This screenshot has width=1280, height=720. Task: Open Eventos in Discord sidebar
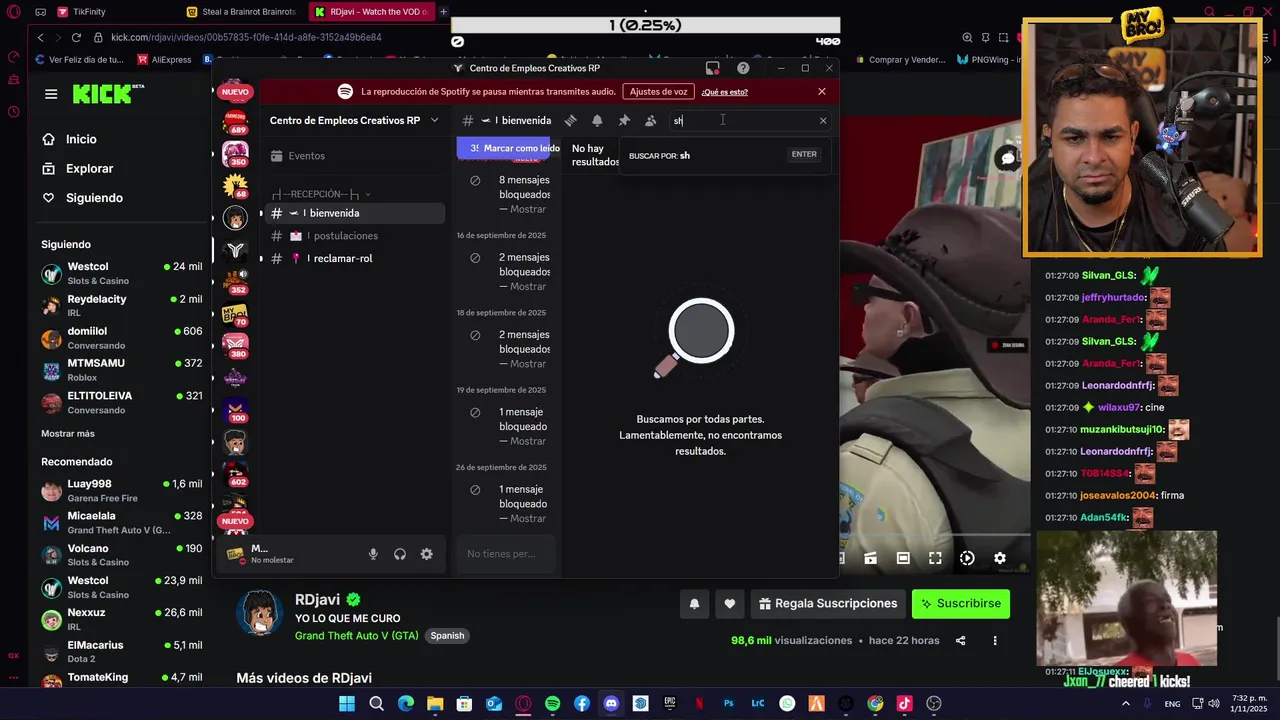(306, 156)
